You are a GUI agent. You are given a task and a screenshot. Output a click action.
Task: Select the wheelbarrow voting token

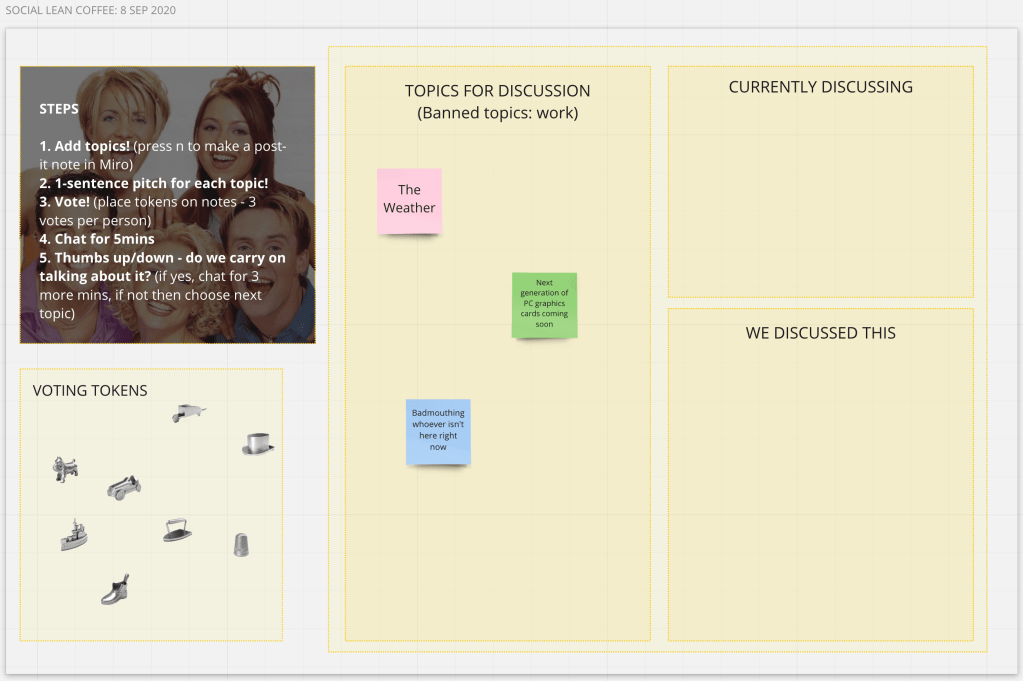pyautogui.click(x=187, y=412)
